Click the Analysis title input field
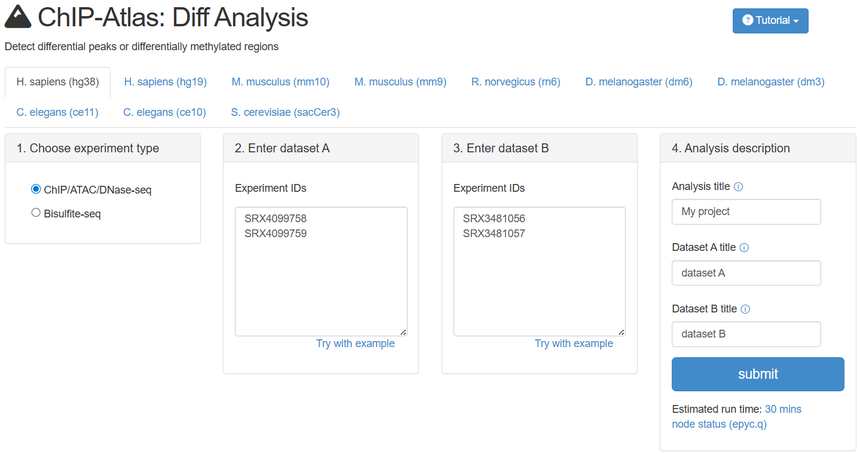The width and height of the screenshot is (860, 454). 746,212
